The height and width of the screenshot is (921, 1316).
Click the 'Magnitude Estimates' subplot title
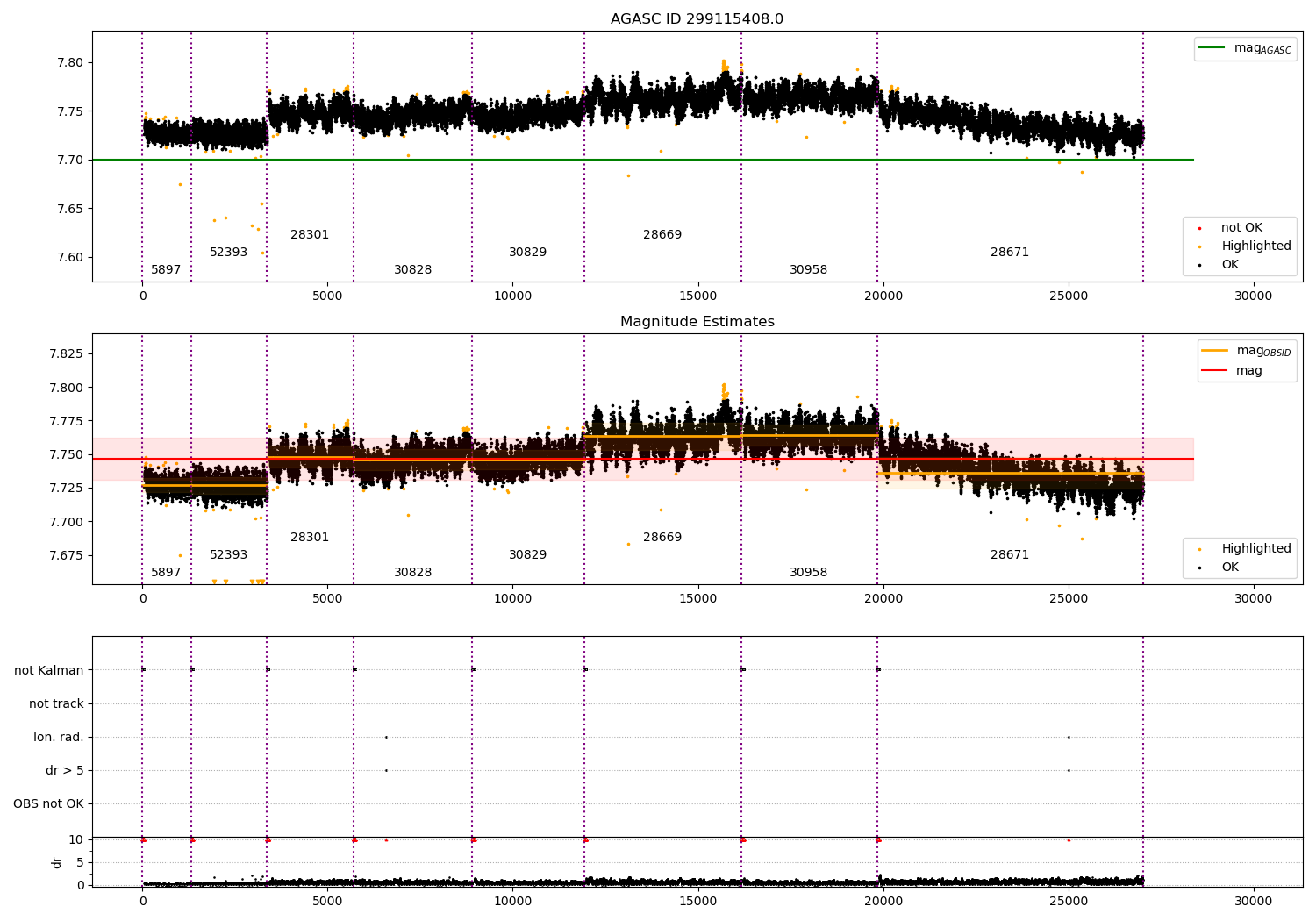pos(697,322)
